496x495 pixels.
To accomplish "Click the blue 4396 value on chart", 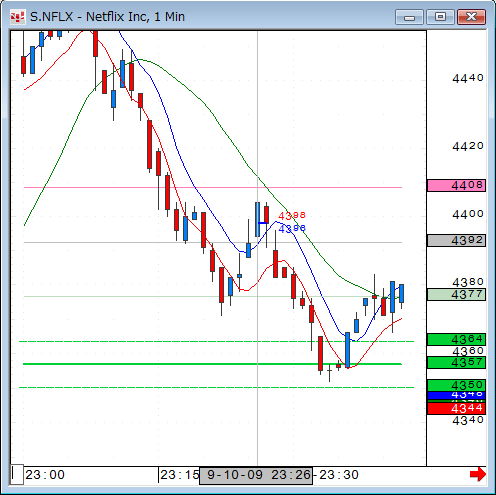I will [x=292, y=228].
